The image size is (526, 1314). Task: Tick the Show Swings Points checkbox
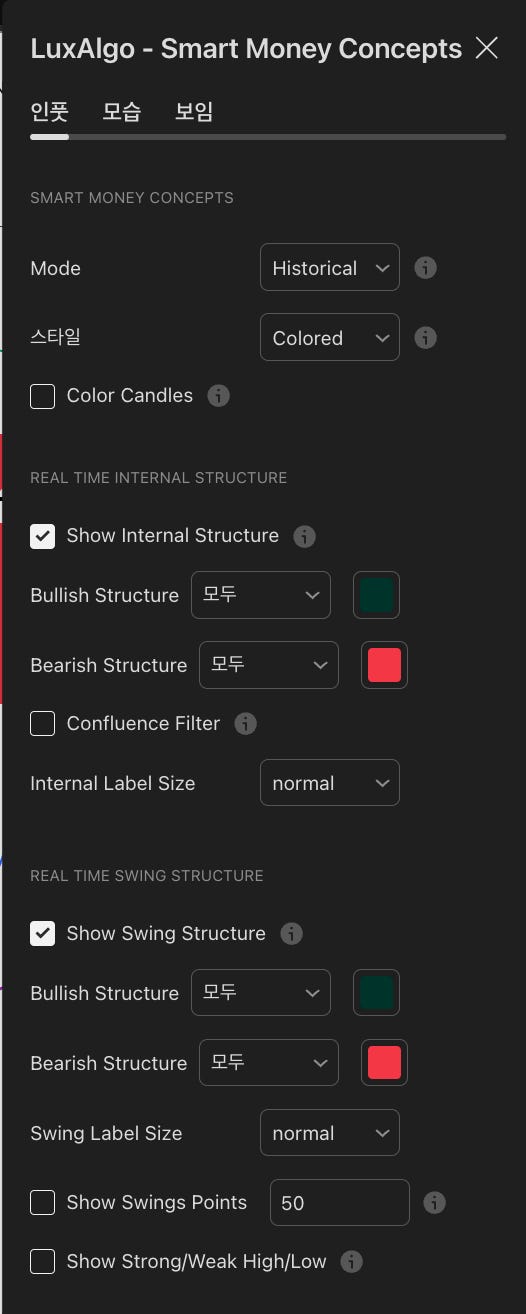tap(42, 1203)
